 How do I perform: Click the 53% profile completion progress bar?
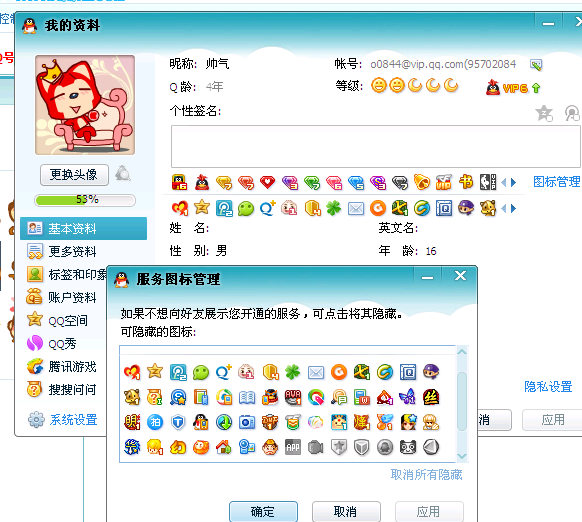pyautogui.click(x=85, y=200)
